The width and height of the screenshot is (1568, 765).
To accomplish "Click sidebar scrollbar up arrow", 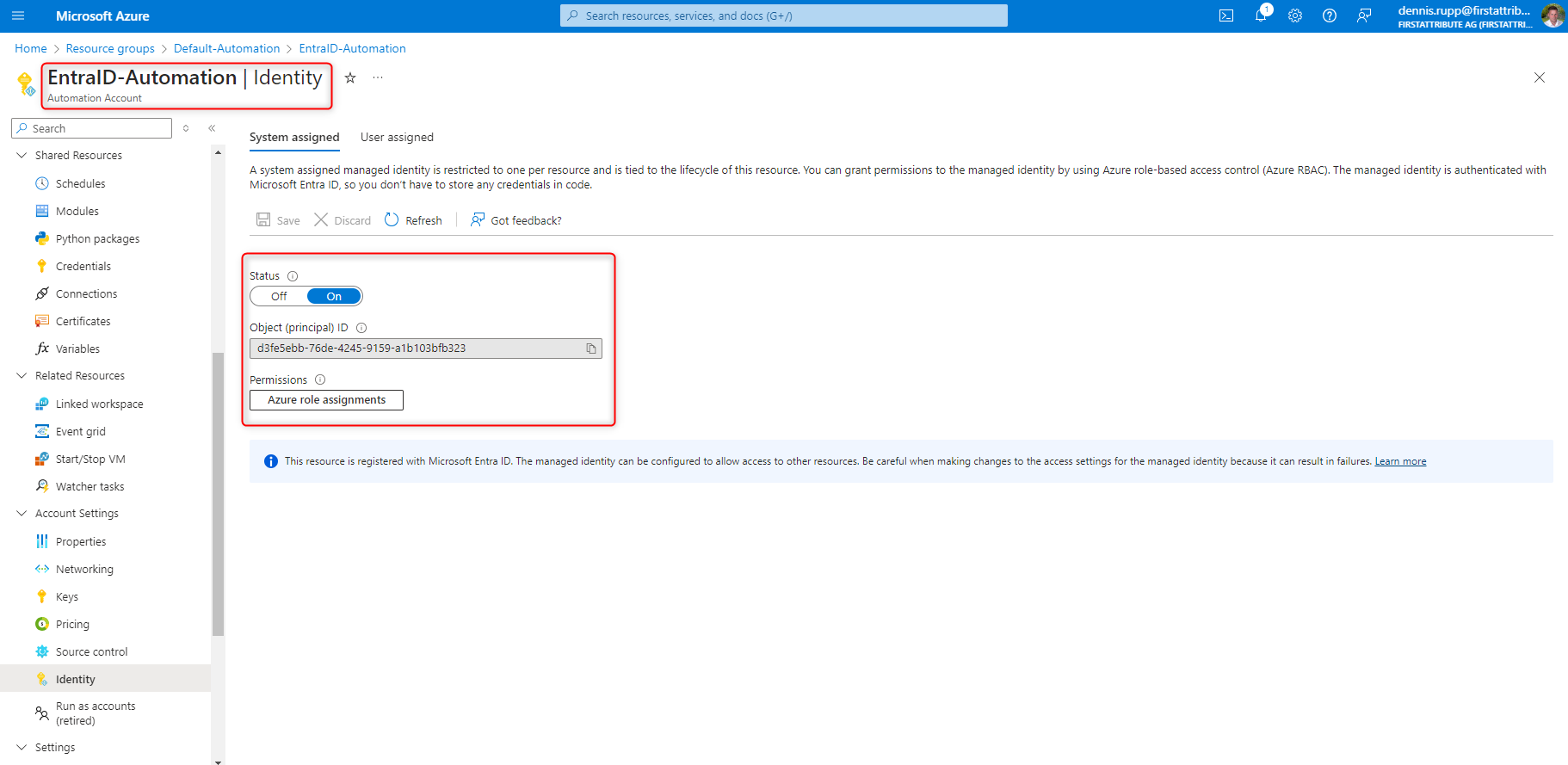I will pos(218,152).
